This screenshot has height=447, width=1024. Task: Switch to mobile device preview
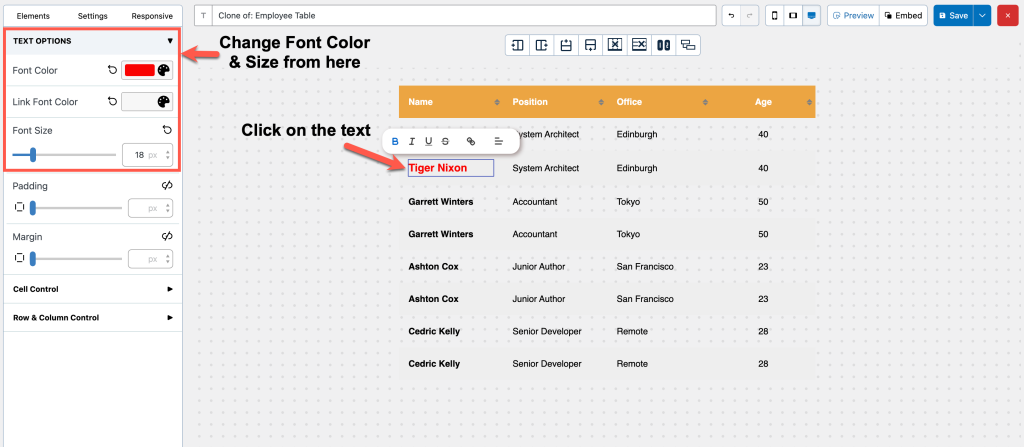point(774,16)
